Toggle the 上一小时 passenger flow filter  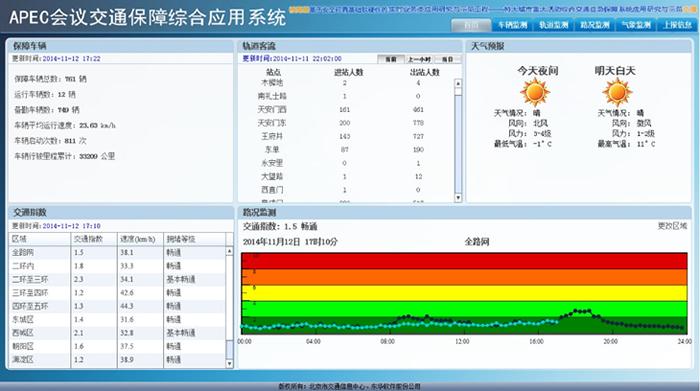[419, 59]
